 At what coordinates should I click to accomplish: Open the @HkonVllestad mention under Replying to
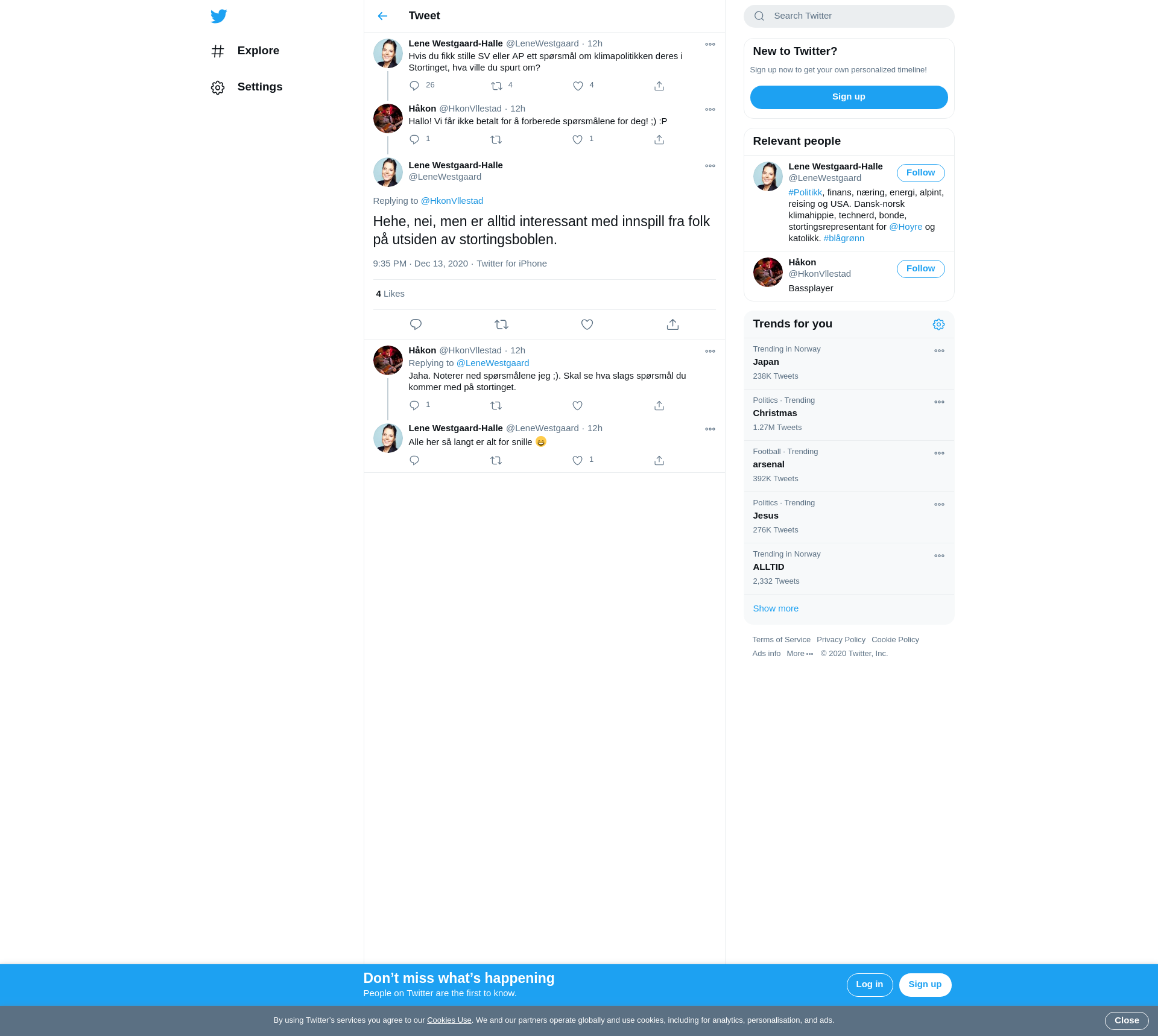coord(452,201)
